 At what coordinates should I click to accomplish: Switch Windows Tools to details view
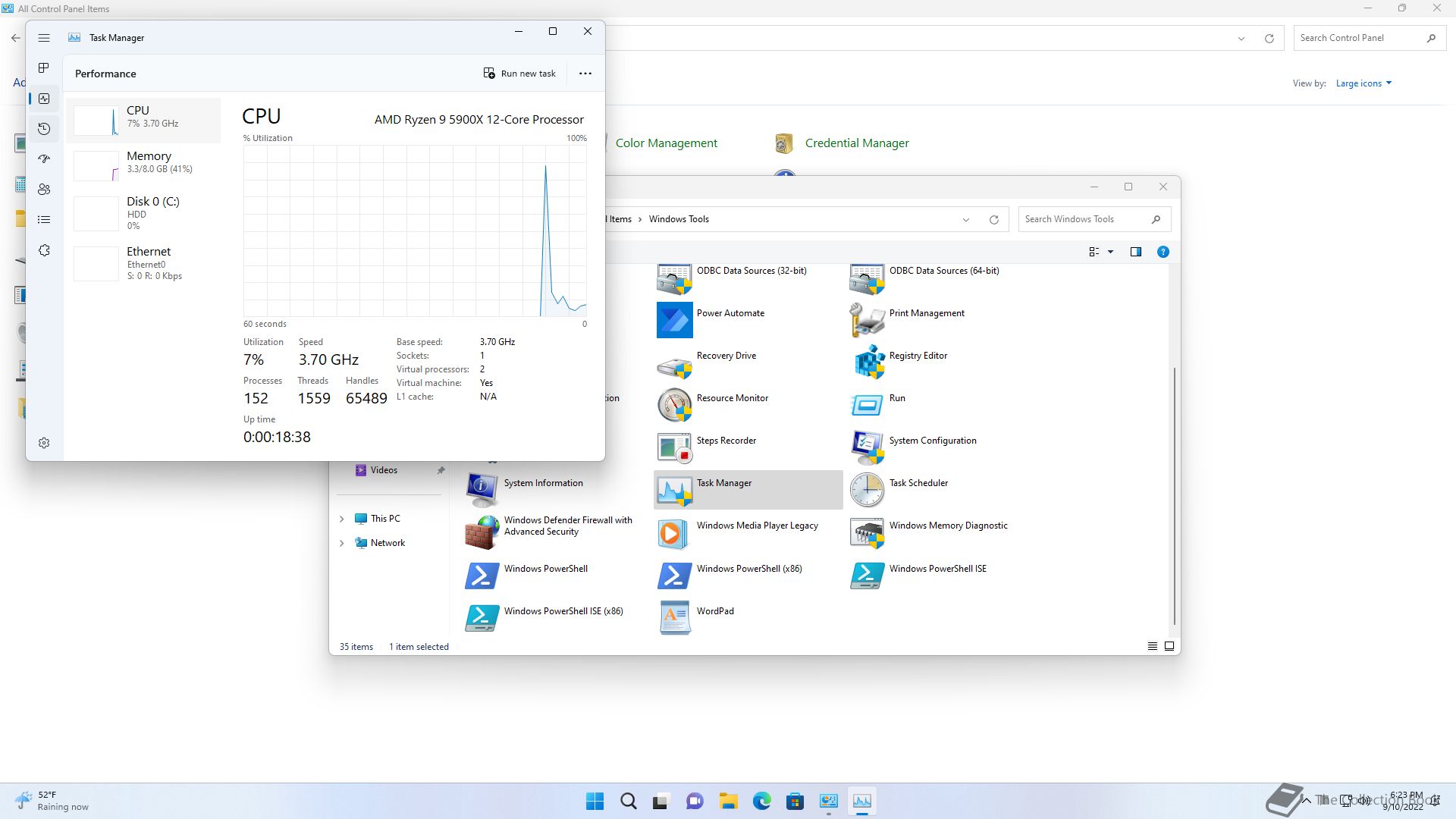[x=1153, y=646]
